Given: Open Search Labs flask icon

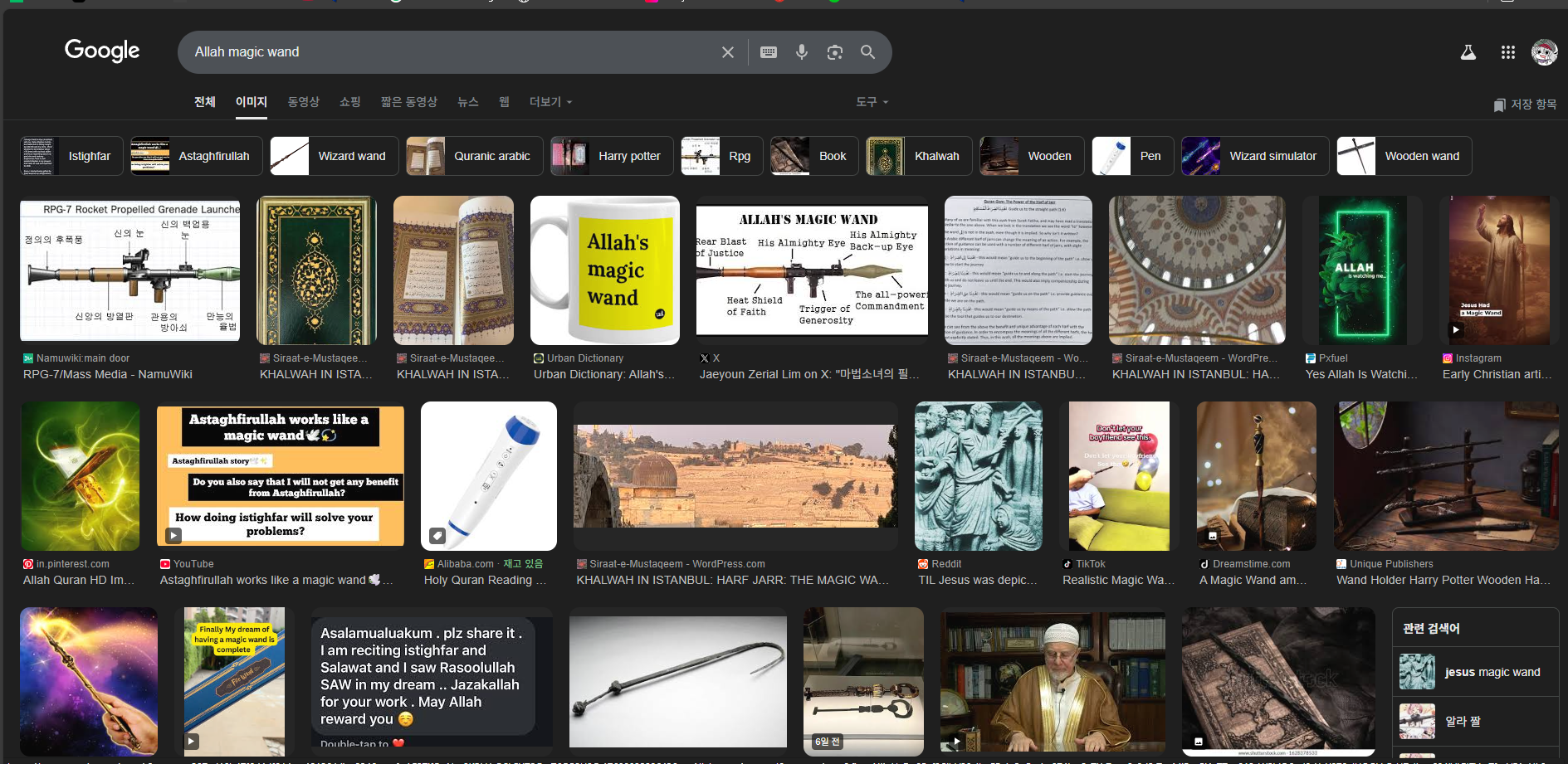Looking at the screenshot, I should tap(1468, 52).
